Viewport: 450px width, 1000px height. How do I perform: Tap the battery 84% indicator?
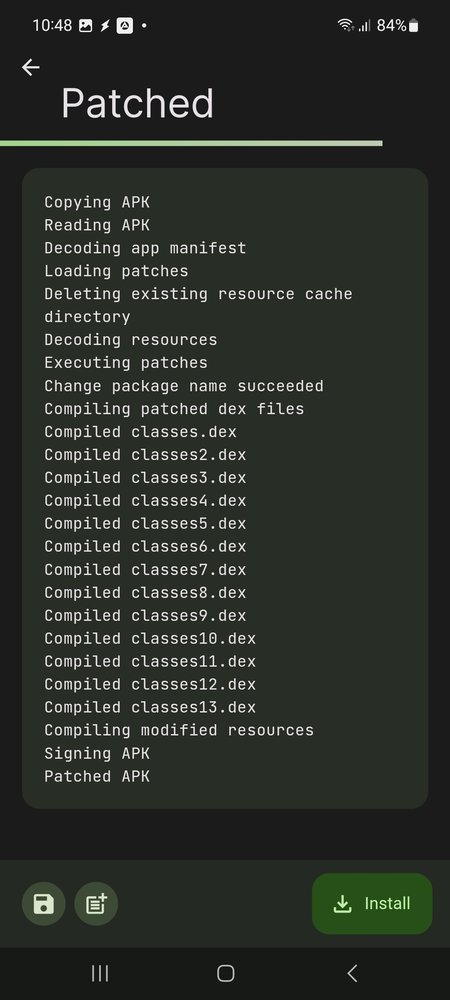point(398,26)
